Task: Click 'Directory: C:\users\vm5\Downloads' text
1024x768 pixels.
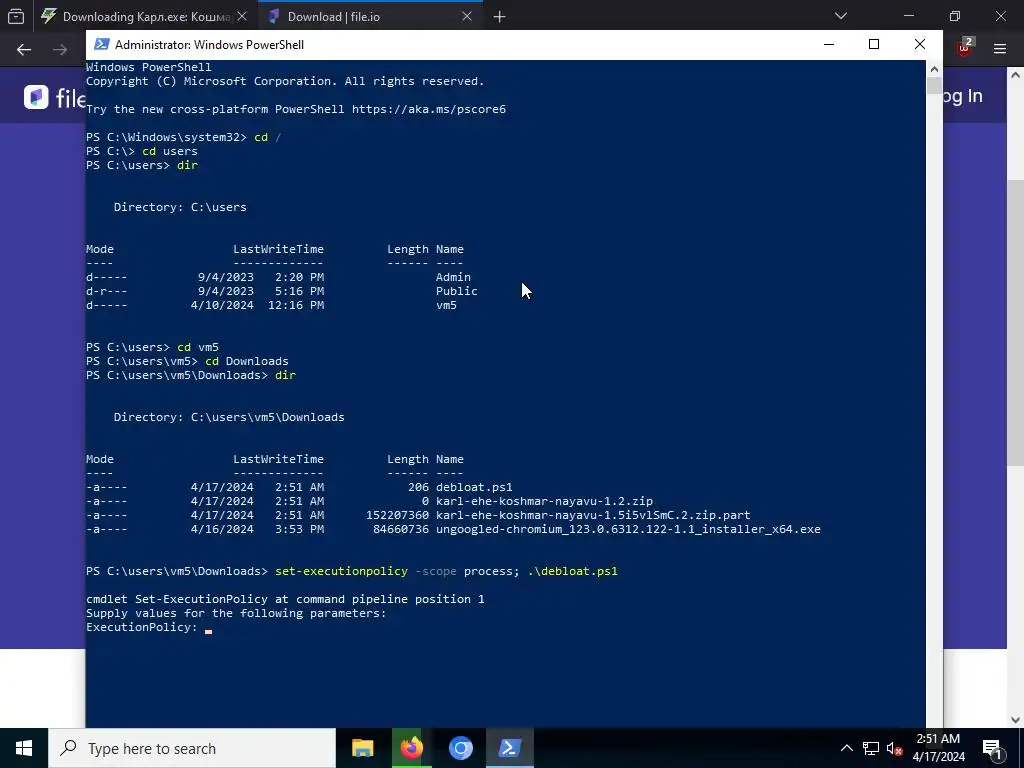Action: tap(229, 417)
